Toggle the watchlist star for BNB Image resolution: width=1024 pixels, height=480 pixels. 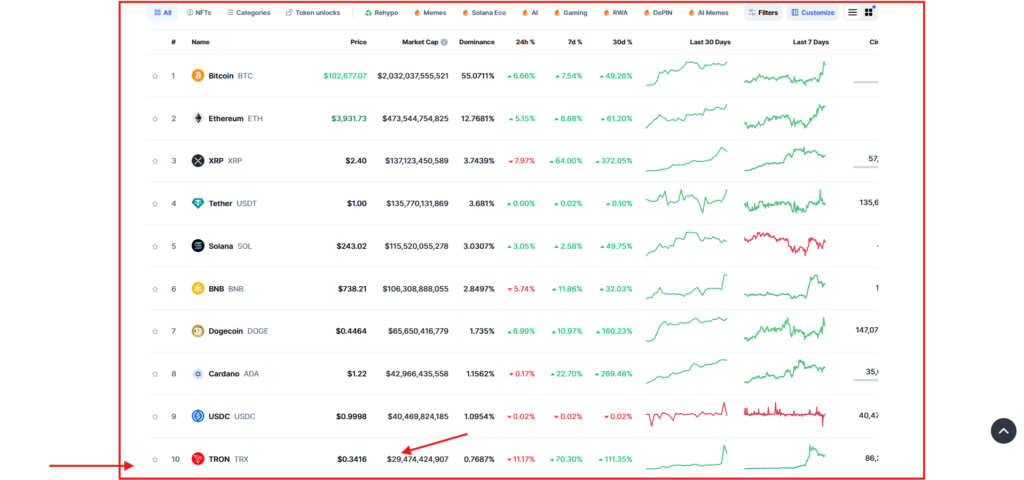point(155,289)
